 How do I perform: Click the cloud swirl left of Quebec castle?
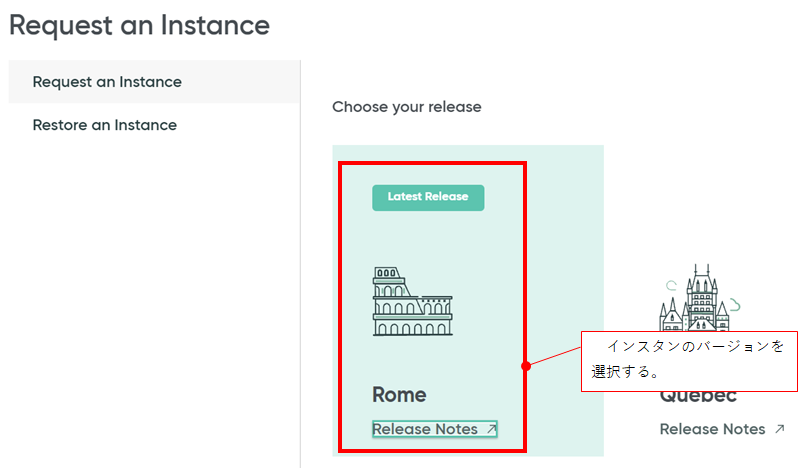click(x=672, y=285)
